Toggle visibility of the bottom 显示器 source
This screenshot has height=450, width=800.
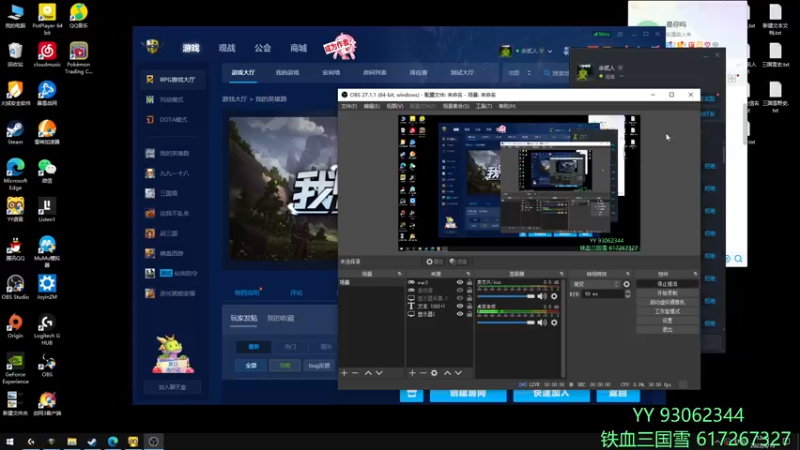[460, 314]
